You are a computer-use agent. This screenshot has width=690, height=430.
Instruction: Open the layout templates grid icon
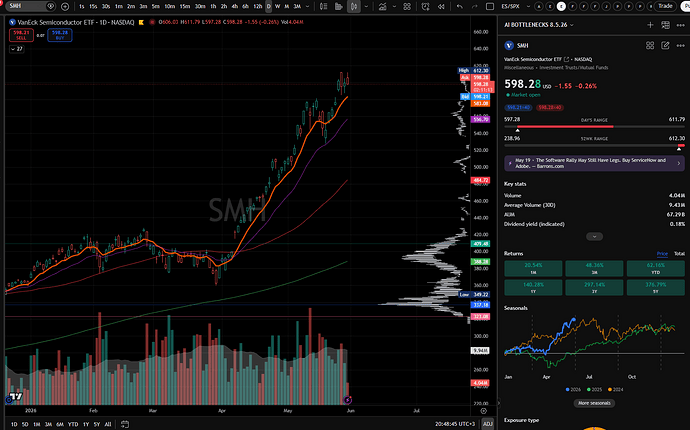407,6
